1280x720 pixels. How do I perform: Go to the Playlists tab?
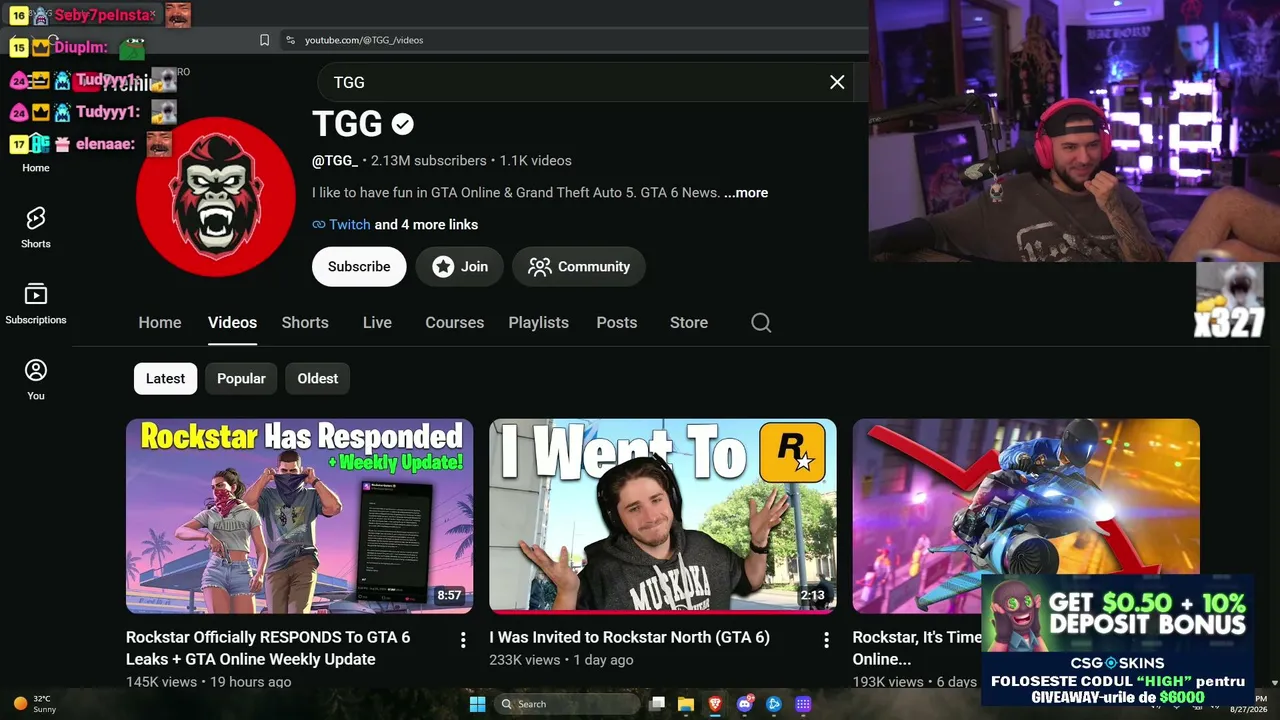[538, 323]
